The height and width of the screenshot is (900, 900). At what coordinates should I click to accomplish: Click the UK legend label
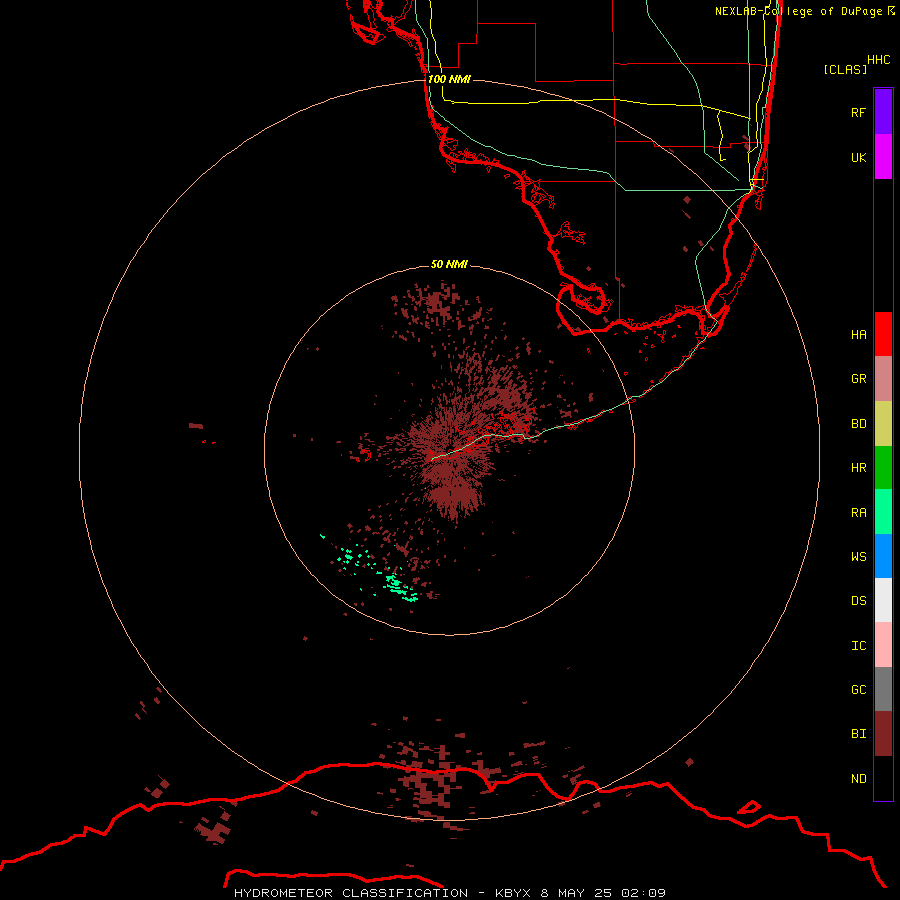coord(858,157)
